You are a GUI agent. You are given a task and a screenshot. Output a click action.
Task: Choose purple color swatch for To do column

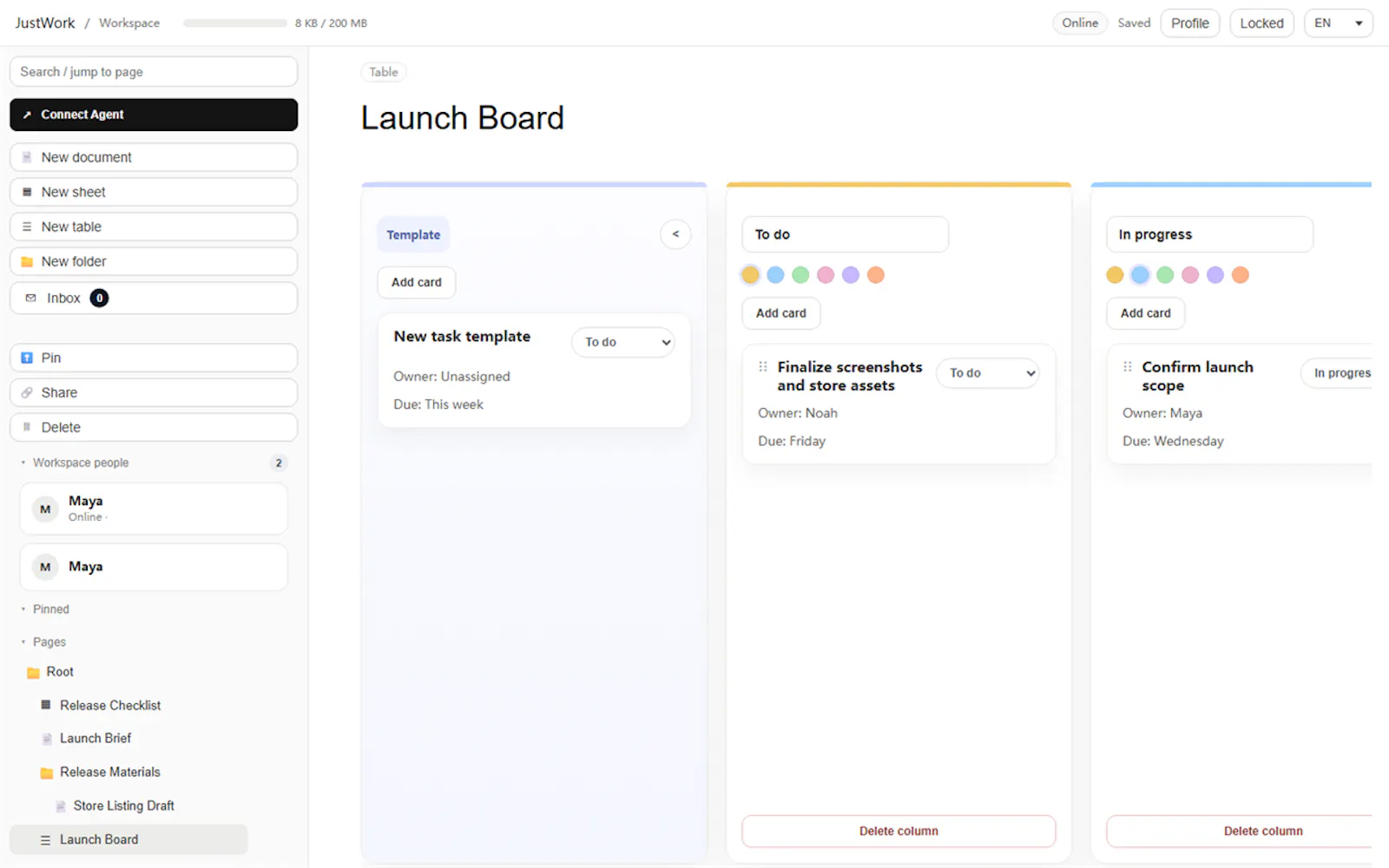point(851,275)
